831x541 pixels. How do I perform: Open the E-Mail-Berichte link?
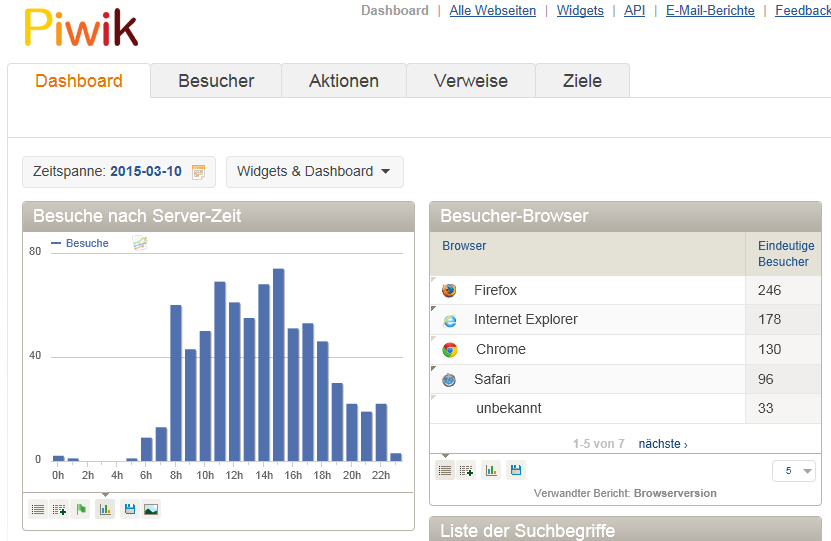coord(710,11)
